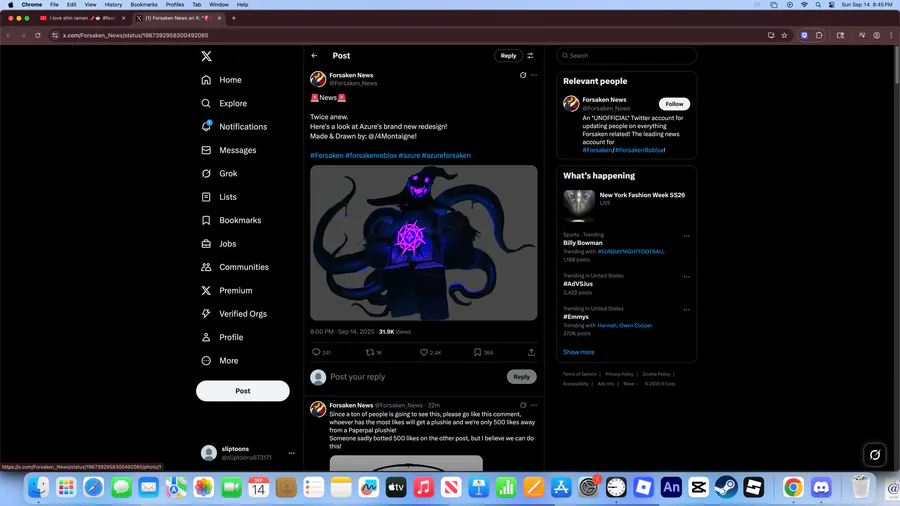Open the #AdVSJus trend
The height and width of the screenshot is (506, 900).
(x=578, y=284)
